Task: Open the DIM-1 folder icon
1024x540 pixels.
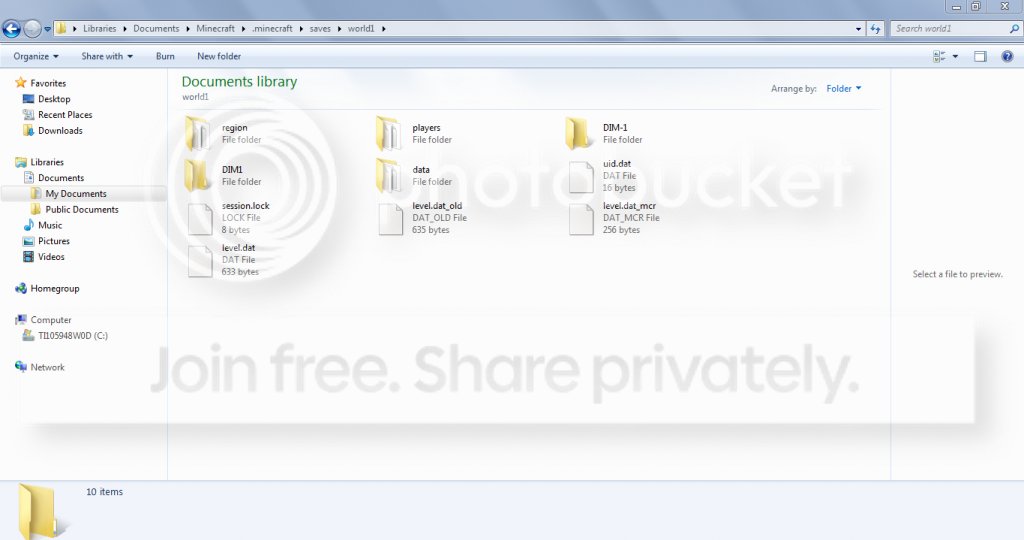Action: [580, 134]
